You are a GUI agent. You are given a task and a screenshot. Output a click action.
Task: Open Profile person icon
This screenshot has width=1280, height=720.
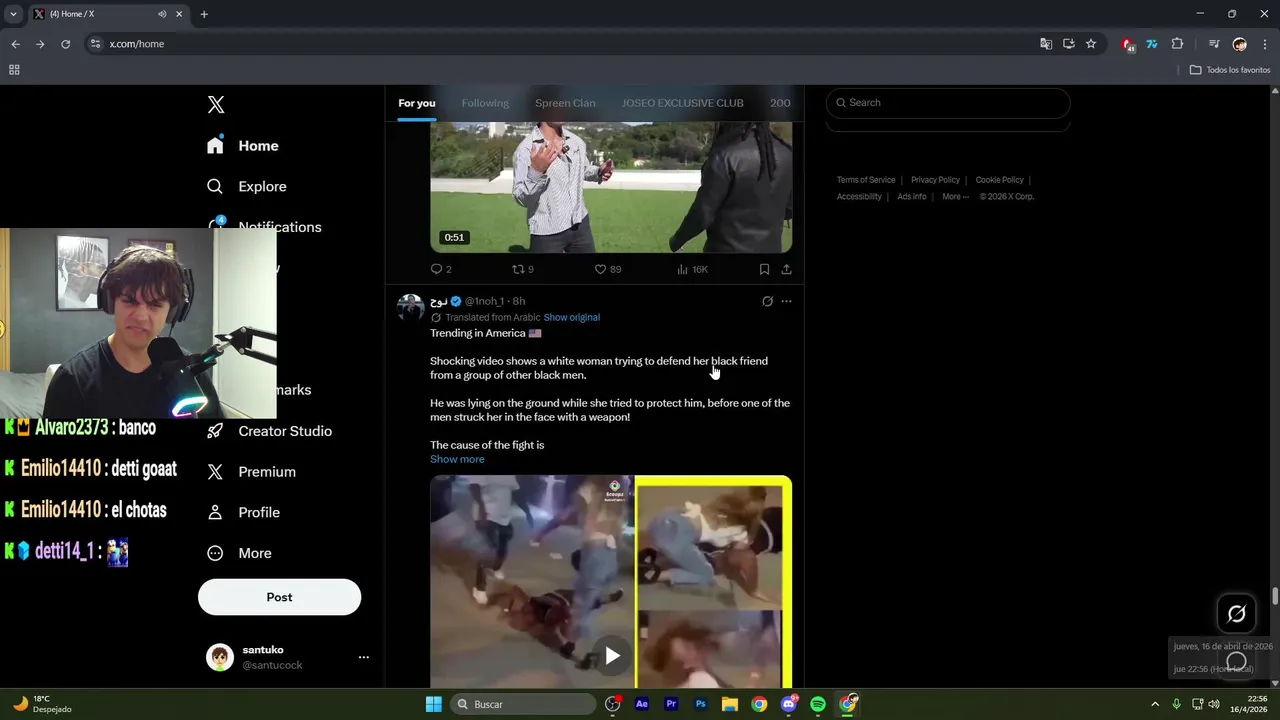(215, 512)
